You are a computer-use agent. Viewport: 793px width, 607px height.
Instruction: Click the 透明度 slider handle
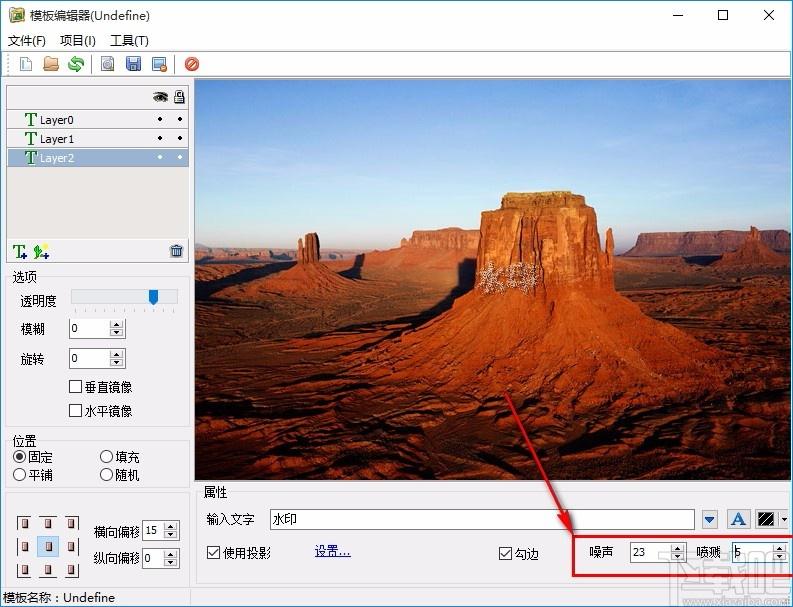pos(153,297)
